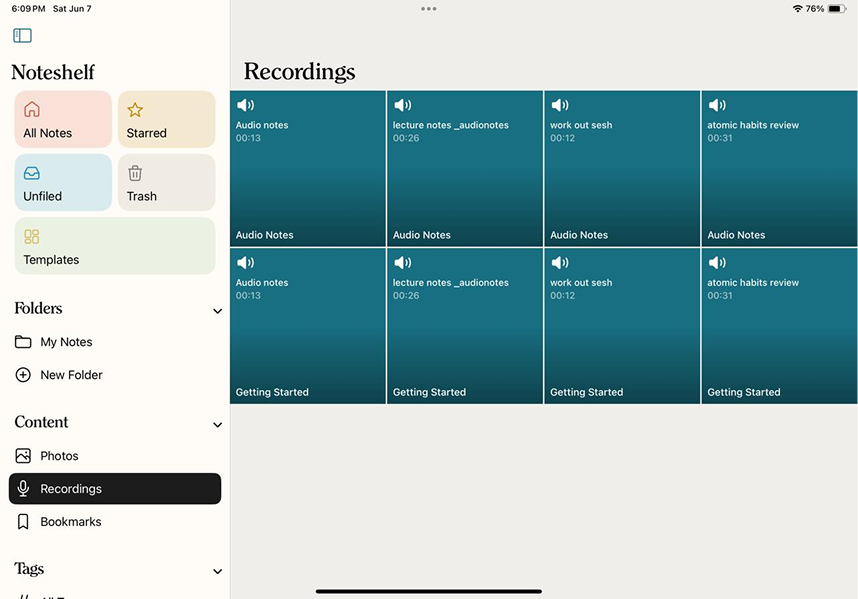Collapse the Folders section chevron
Image resolution: width=858 pixels, height=599 pixels.
point(217,311)
